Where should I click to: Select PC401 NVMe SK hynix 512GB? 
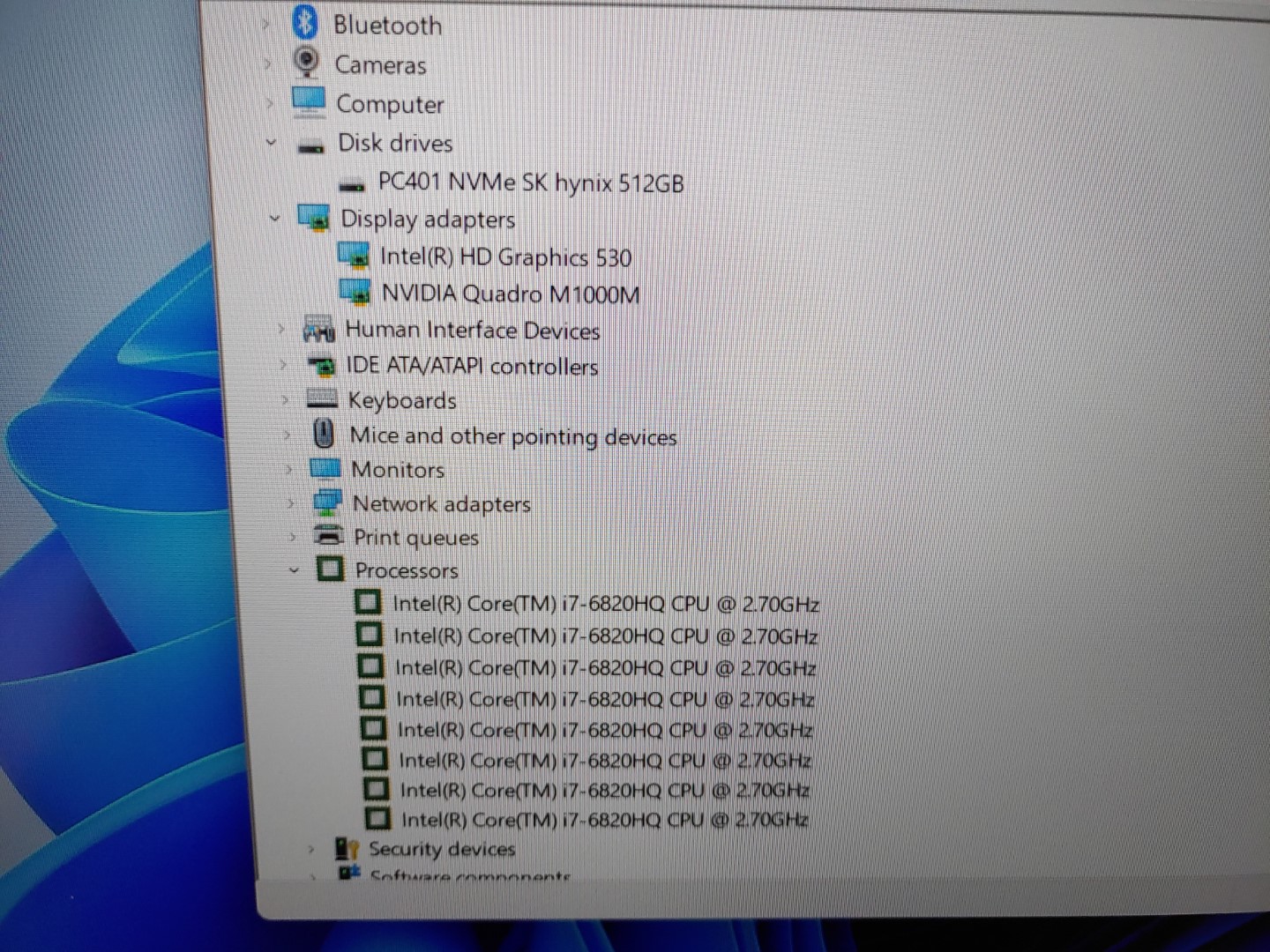531,182
